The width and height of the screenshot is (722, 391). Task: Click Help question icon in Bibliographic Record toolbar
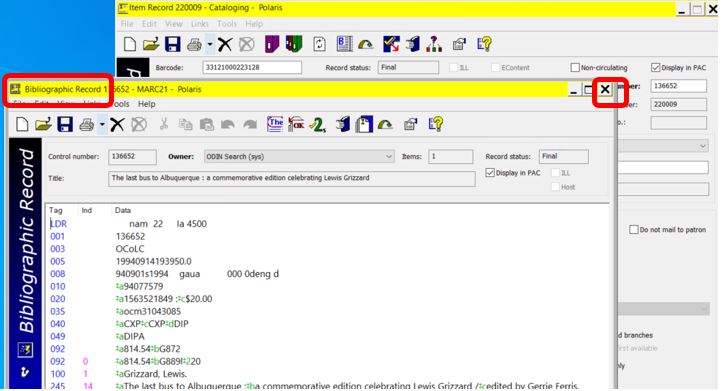435,124
